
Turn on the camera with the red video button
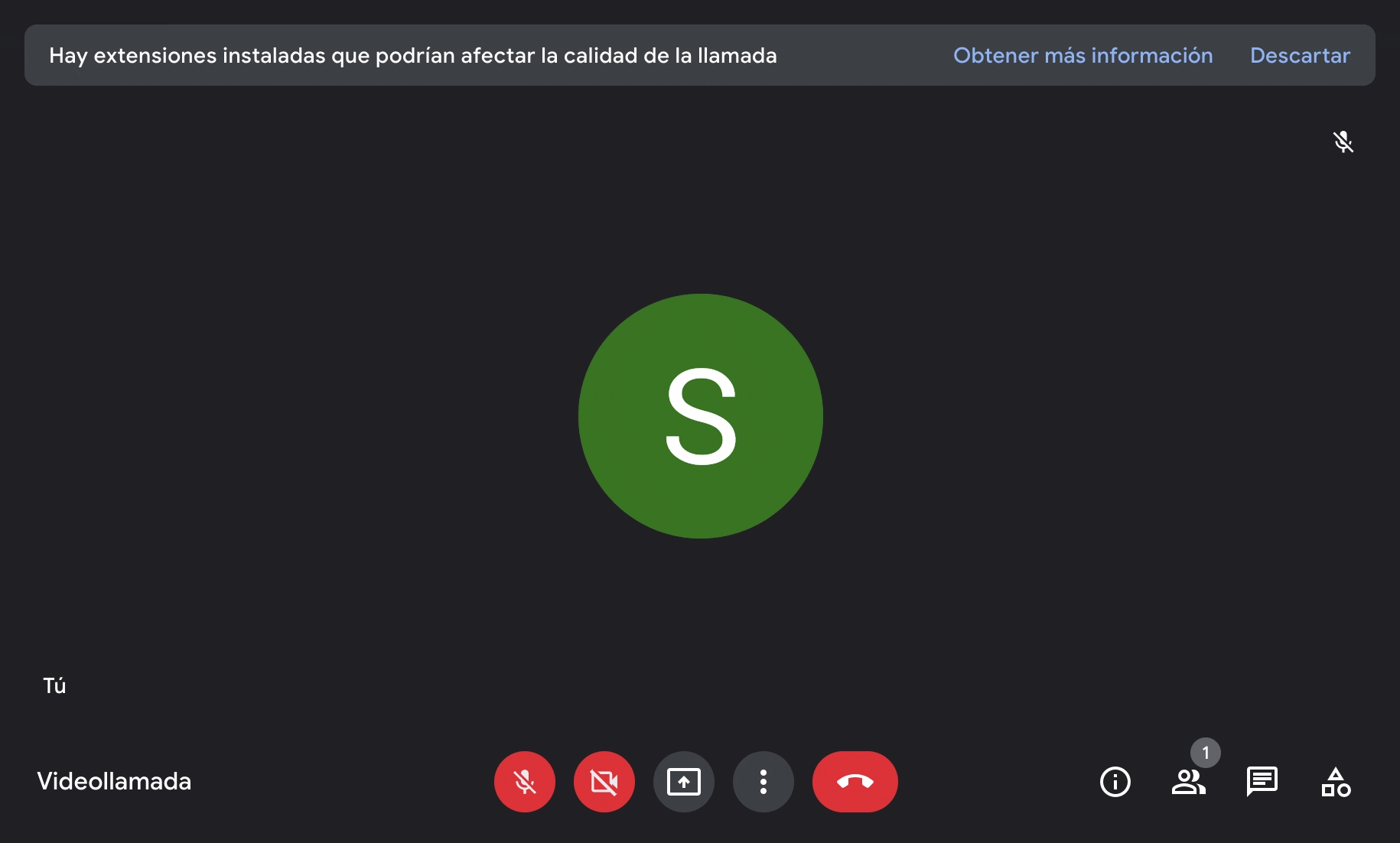604,782
